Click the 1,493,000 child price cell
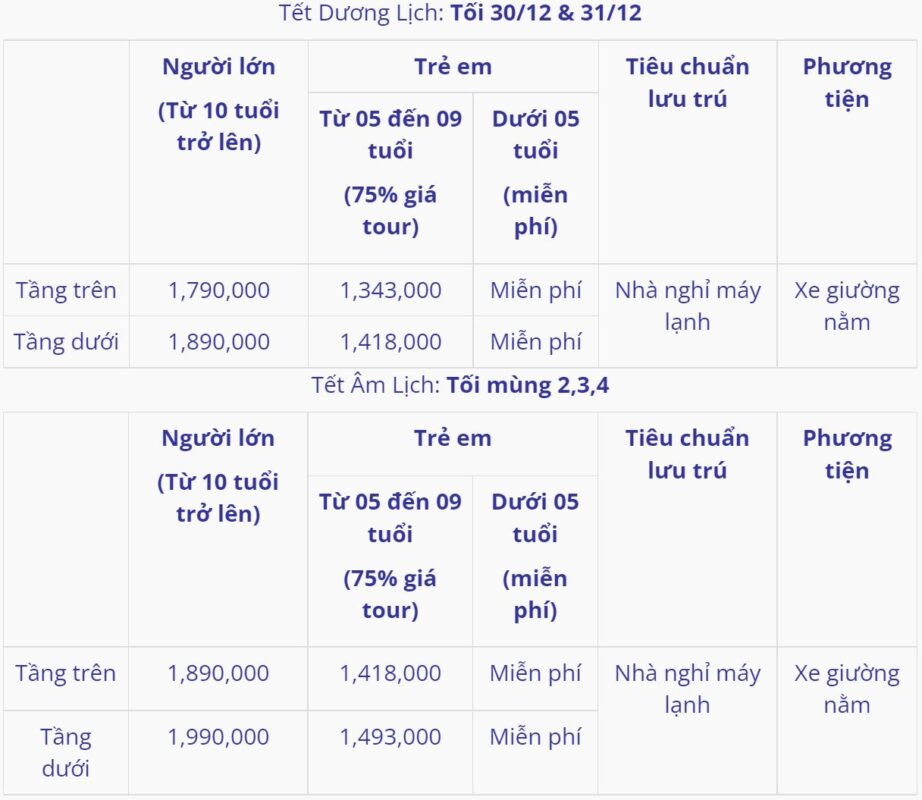 [390, 737]
